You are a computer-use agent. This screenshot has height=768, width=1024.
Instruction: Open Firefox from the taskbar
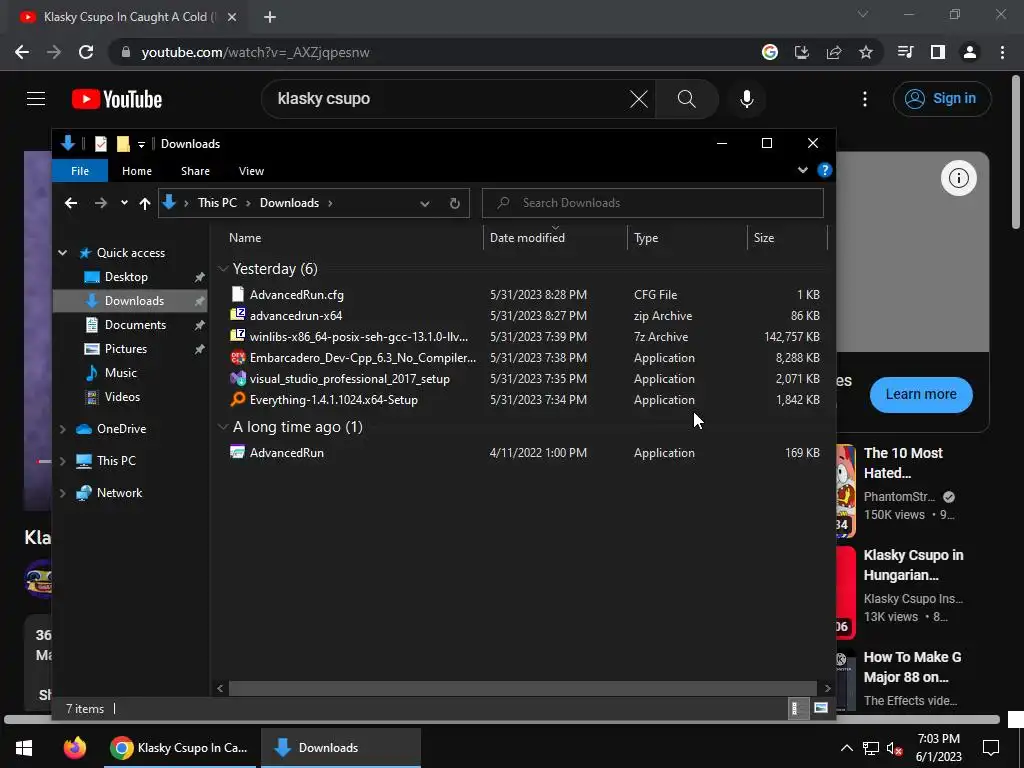74,748
